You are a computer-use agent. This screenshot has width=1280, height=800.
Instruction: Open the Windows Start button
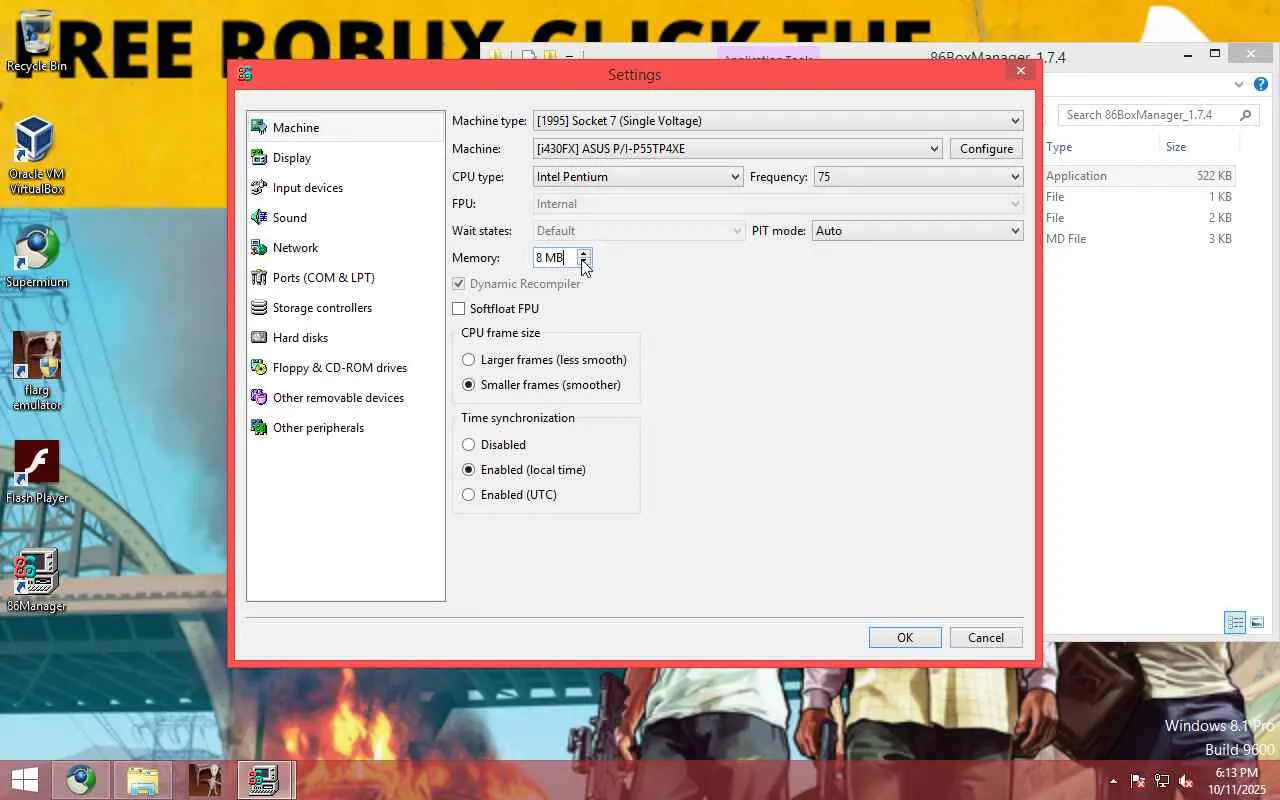tap(25, 780)
